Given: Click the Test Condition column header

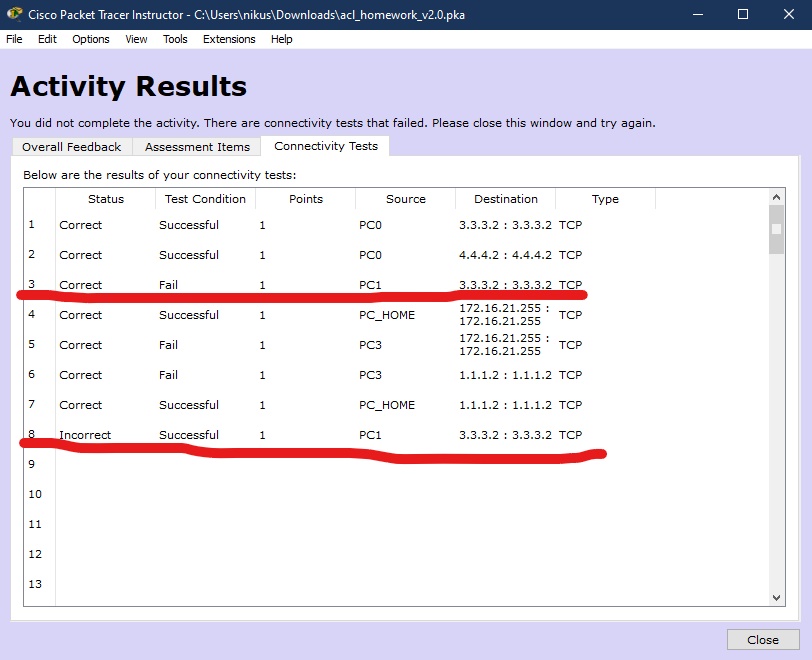Looking at the screenshot, I should click(205, 199).
